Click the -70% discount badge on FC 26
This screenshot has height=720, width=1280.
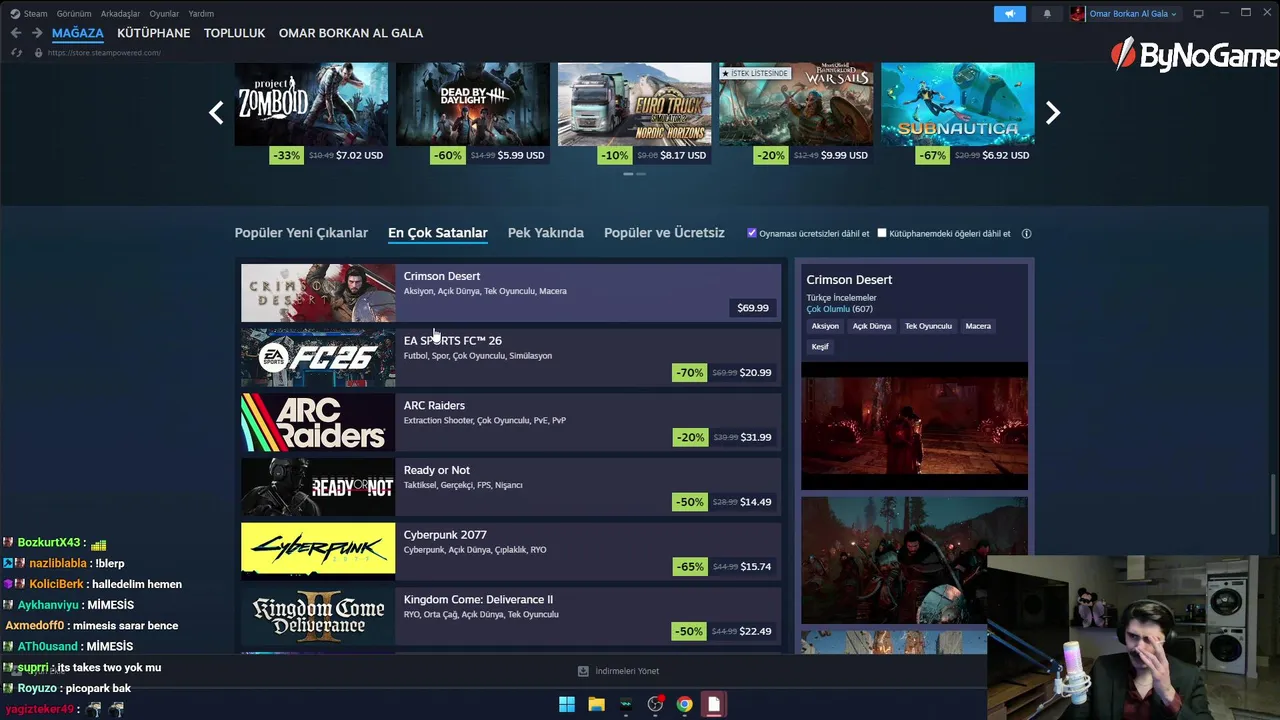pos(689,372)
